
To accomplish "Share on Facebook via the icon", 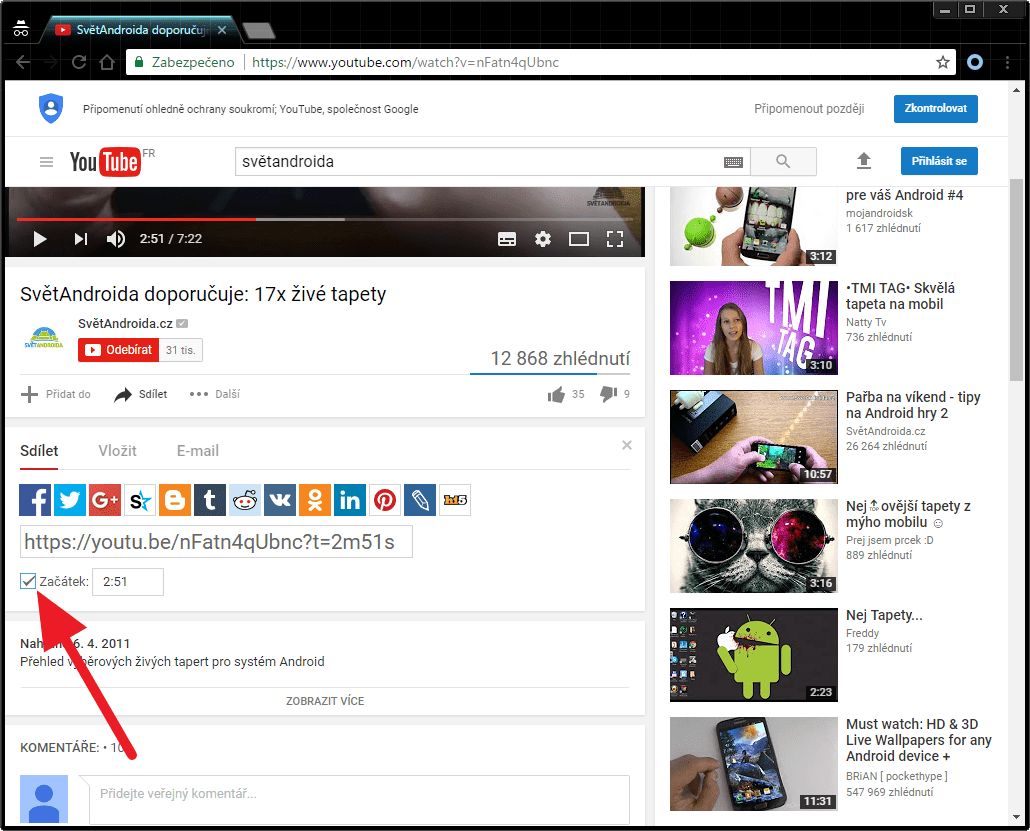I will [35, 500].
